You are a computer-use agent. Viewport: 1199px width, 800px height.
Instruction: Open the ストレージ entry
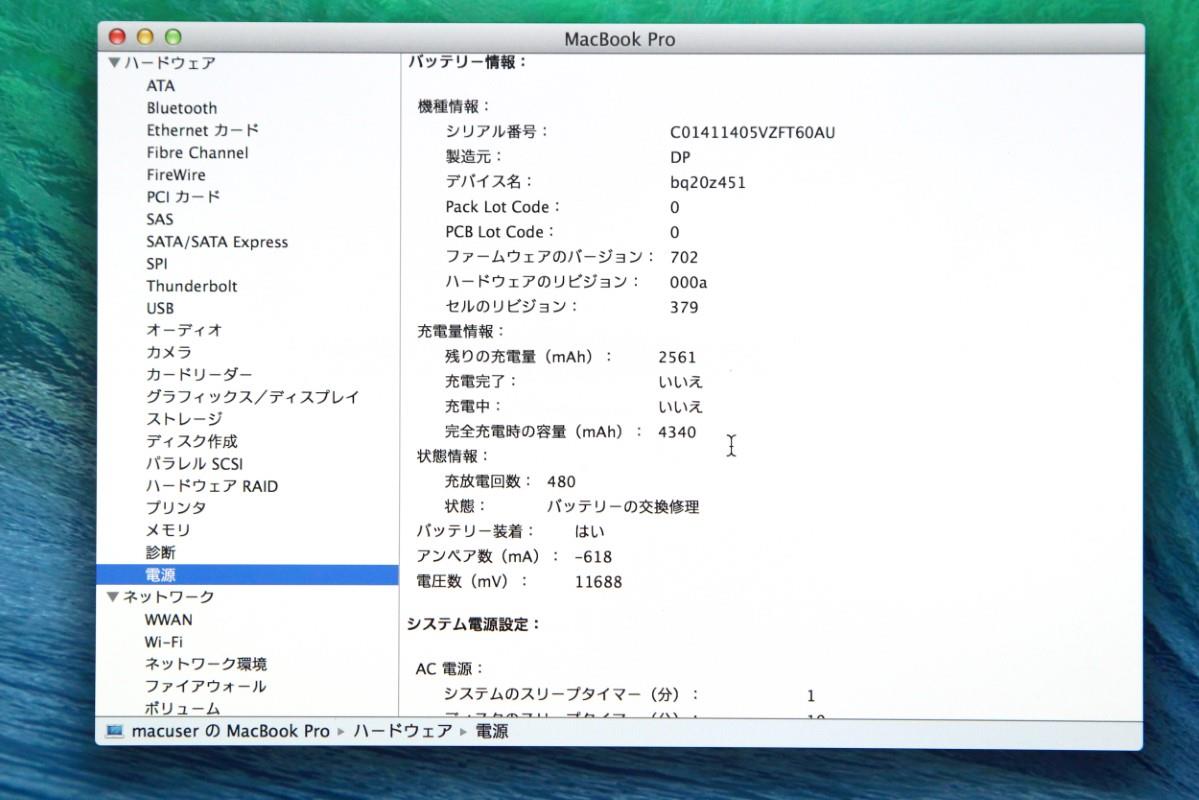pos(184,419)
